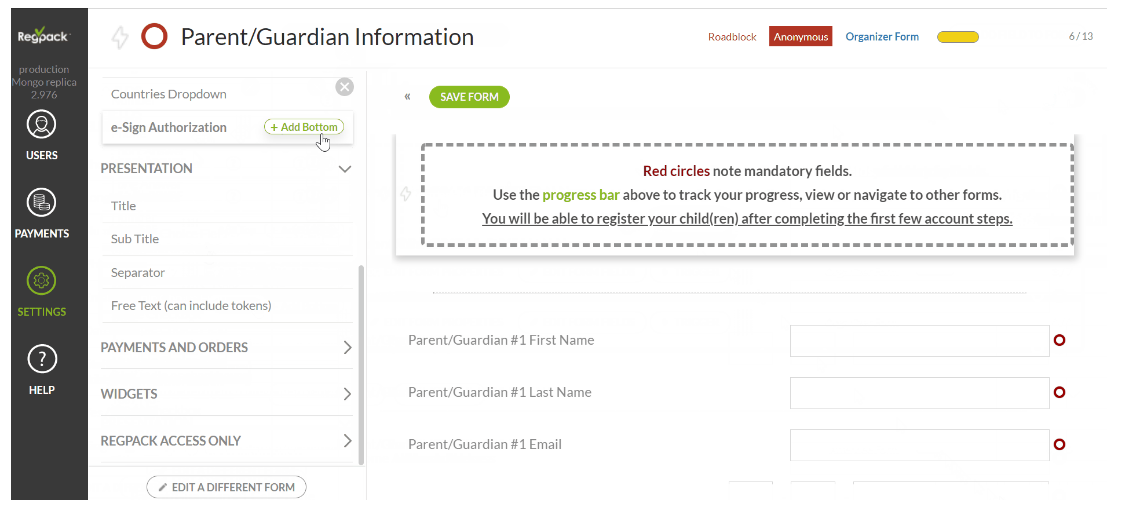Click Edit a Different Form button
Screen dimensions: 1129x508
click(226, 487)
